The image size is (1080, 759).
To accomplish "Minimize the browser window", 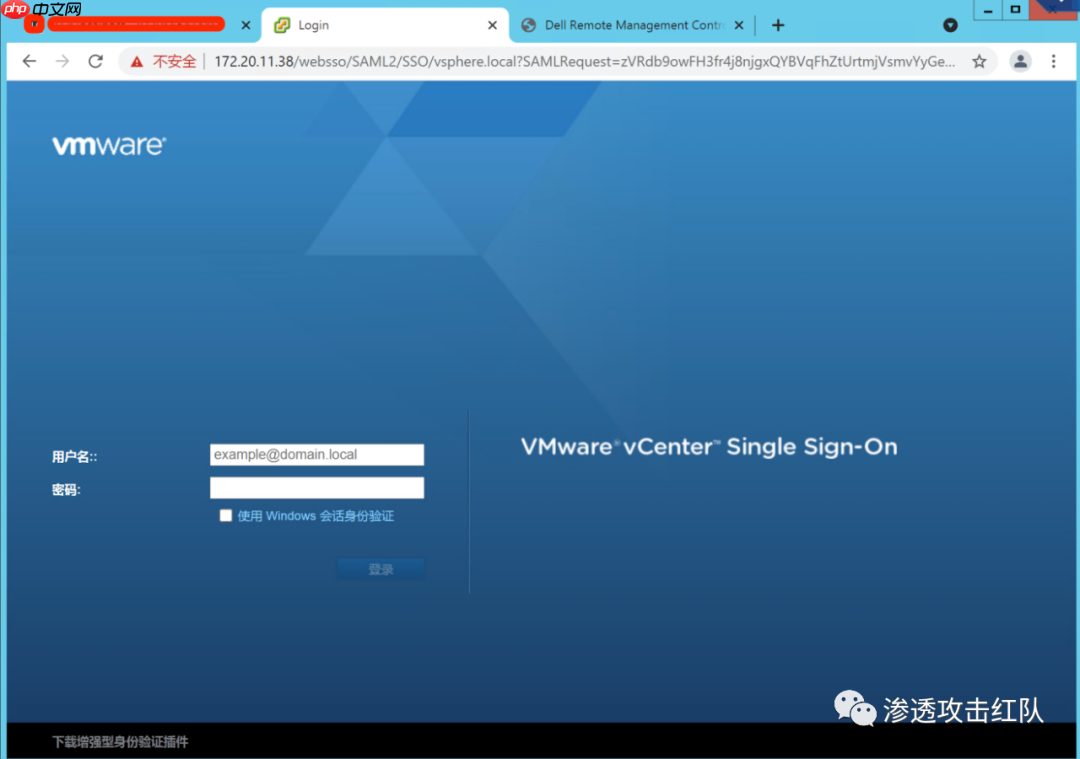I will pos(988,10).
